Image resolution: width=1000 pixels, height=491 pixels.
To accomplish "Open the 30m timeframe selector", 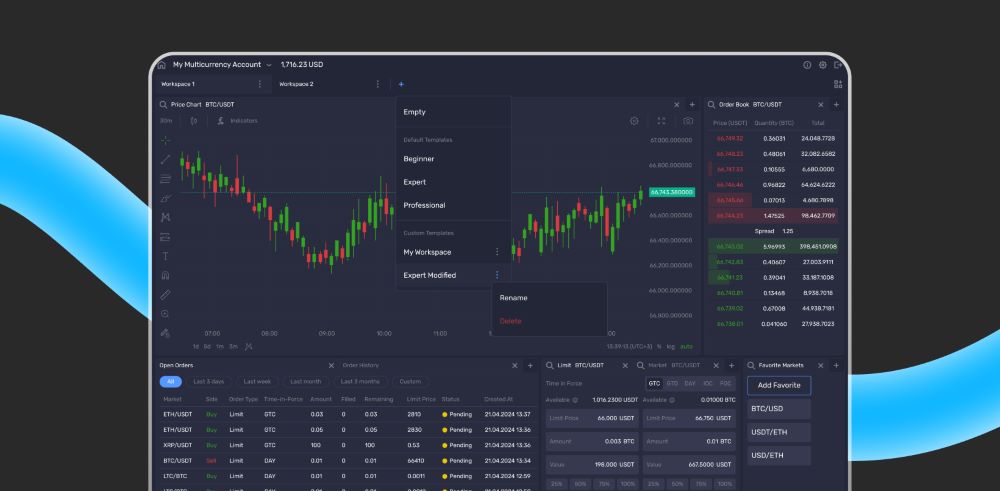I will pos(166,121).
